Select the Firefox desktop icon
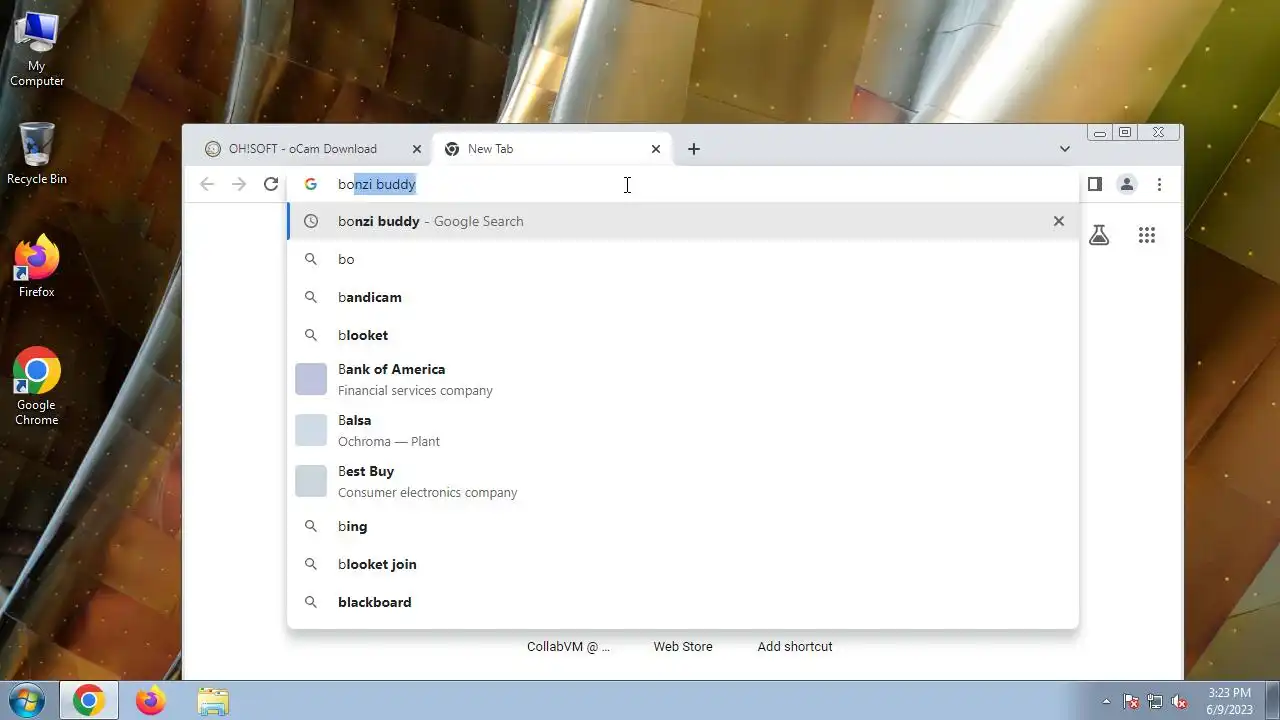The width and height of the screenshot is (1280, 720). coord(37,266)
